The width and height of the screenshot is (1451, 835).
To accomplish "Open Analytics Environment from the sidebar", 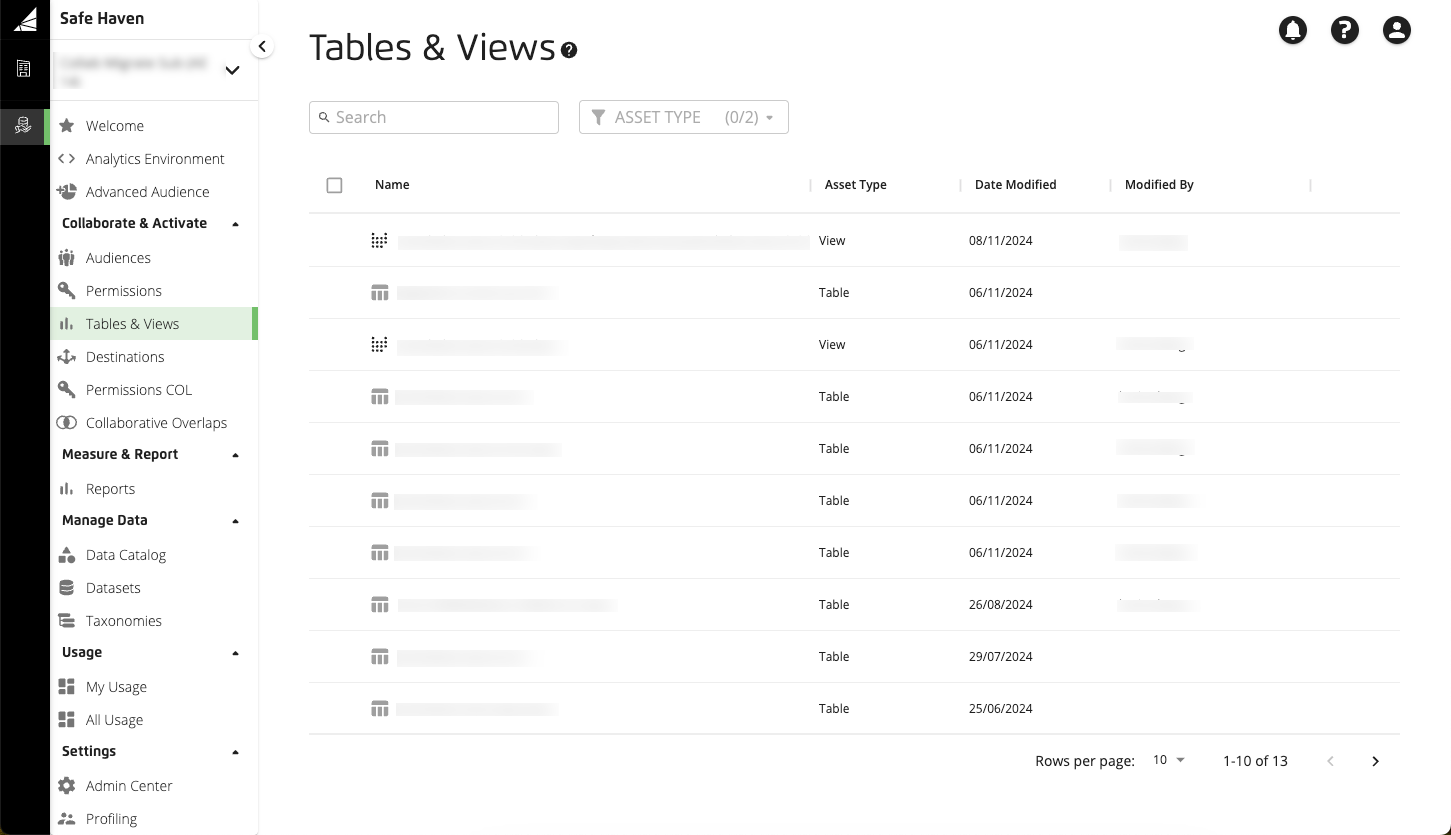I will click(x=154, y=159).
